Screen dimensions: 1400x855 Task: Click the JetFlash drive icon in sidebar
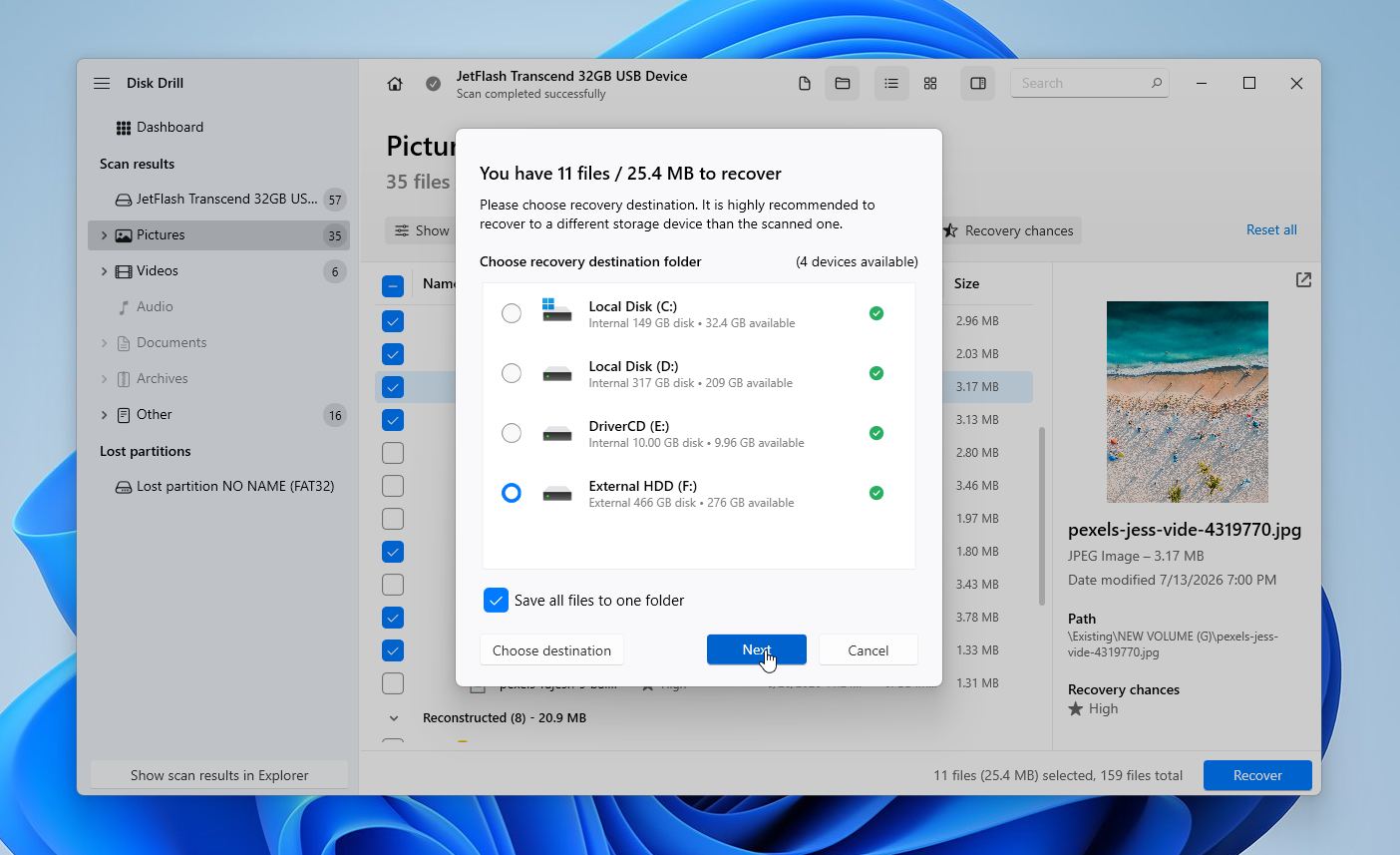(124, 200)
